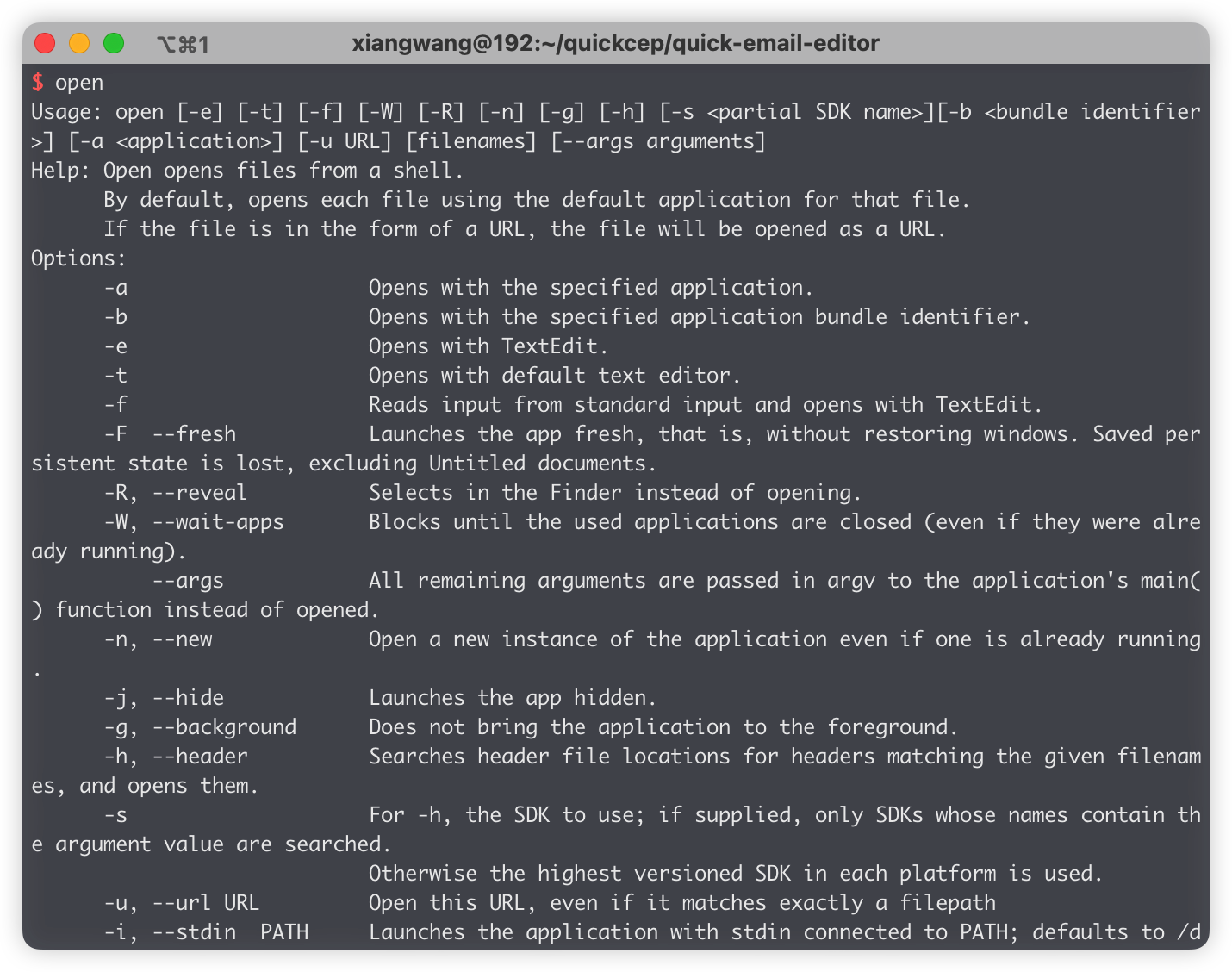This screenshot has width=1232, height=972.
Task: Maximize the terminal using green button
Action: (114, 43)
